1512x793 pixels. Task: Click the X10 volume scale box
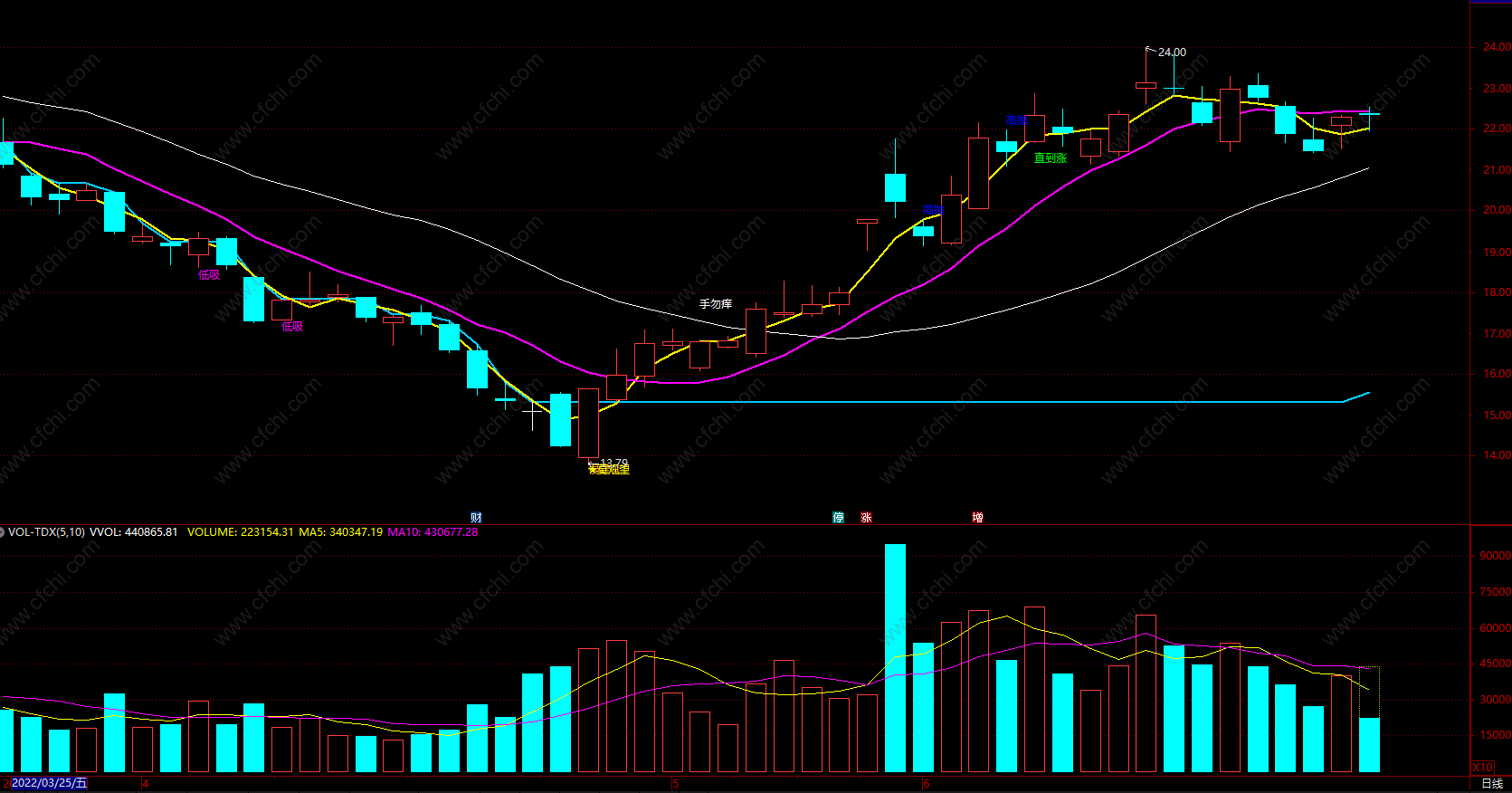coord(1483,767)
